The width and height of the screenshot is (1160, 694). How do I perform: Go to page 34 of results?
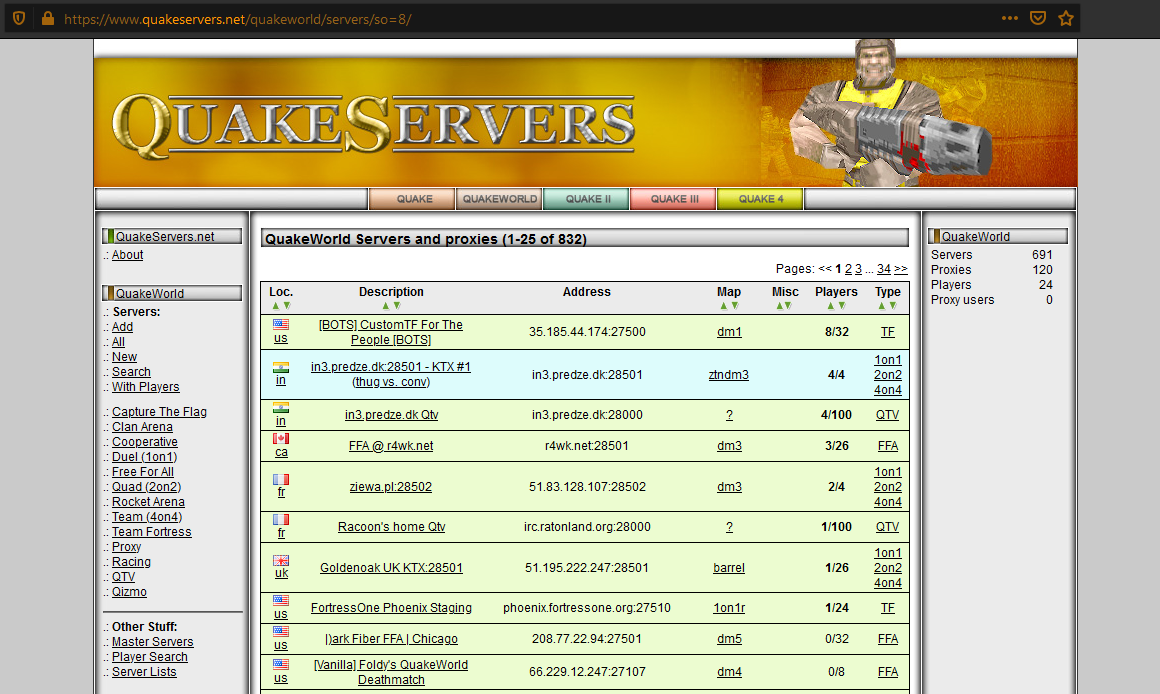click(884, 269)
